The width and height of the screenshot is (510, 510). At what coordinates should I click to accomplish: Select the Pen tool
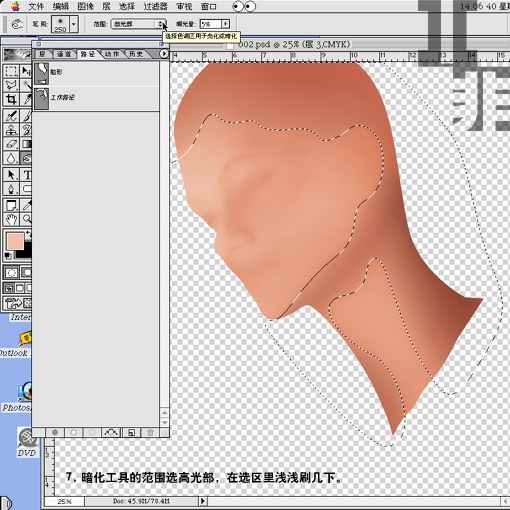tap(11, 189)
